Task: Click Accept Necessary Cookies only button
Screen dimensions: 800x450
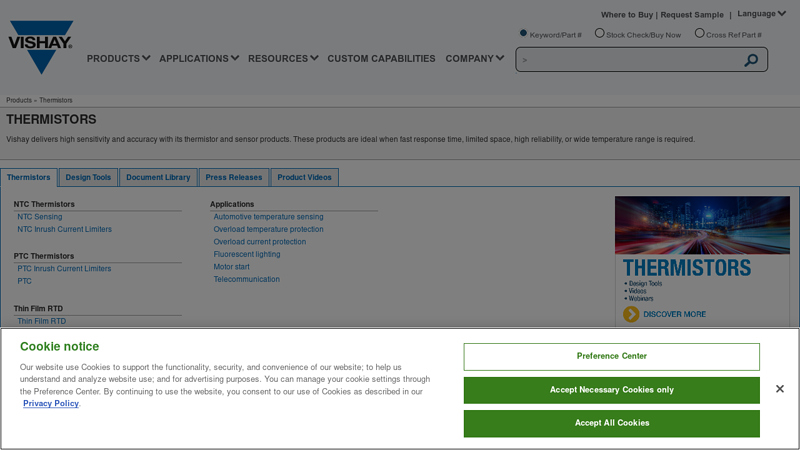Action: tap(612, 390)
